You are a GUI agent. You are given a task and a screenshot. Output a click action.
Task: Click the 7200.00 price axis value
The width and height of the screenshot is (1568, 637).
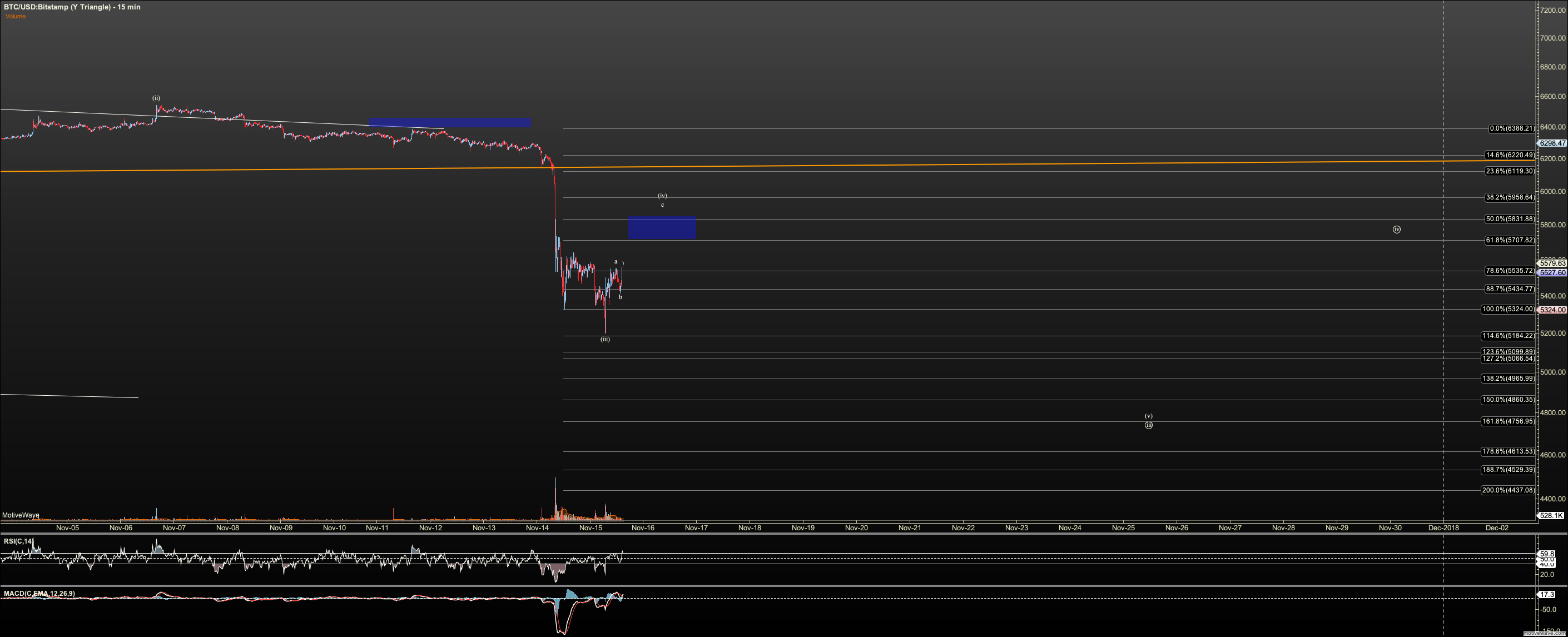click(1553, 10)
